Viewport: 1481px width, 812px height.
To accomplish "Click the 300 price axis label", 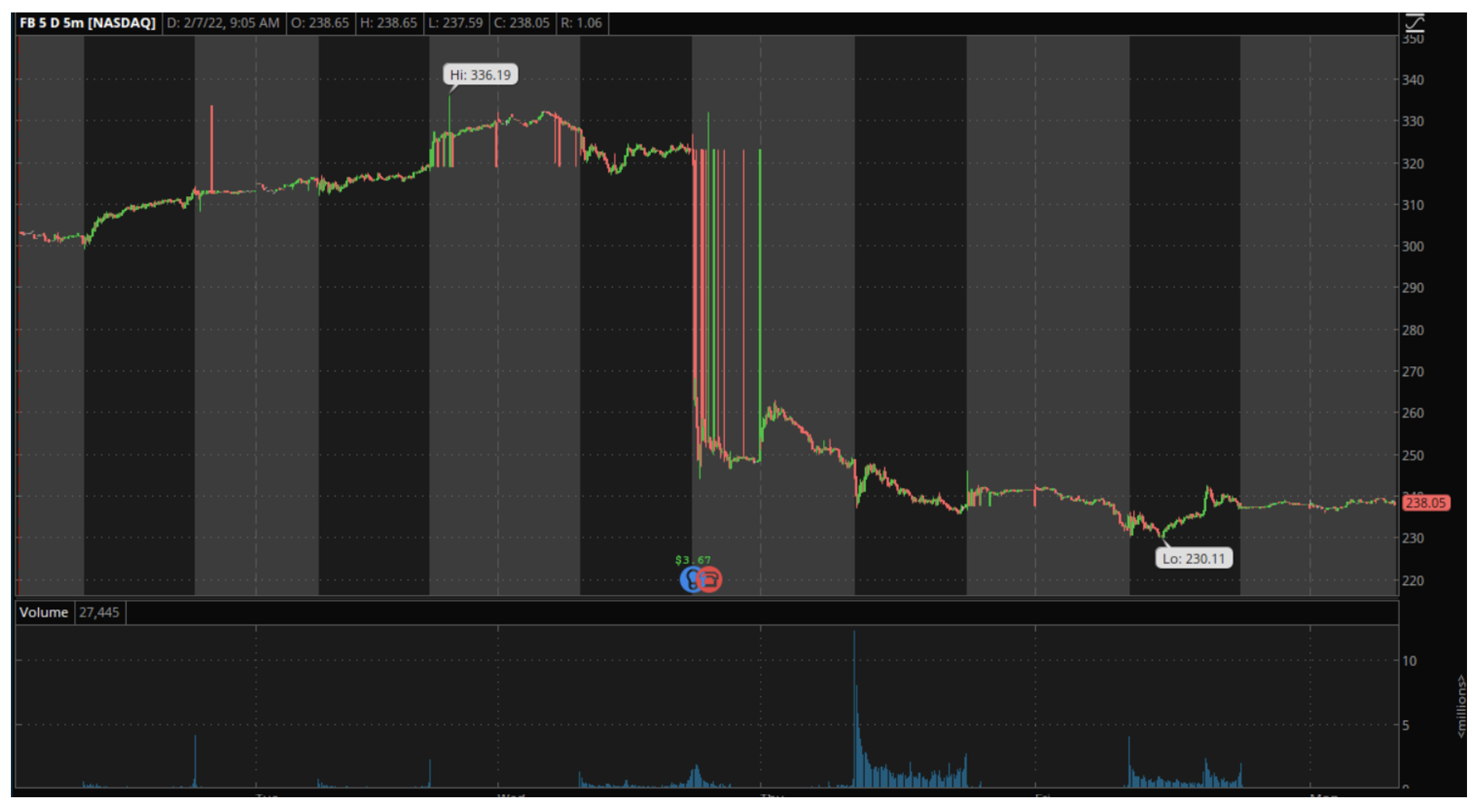I will pos(1413,247).
